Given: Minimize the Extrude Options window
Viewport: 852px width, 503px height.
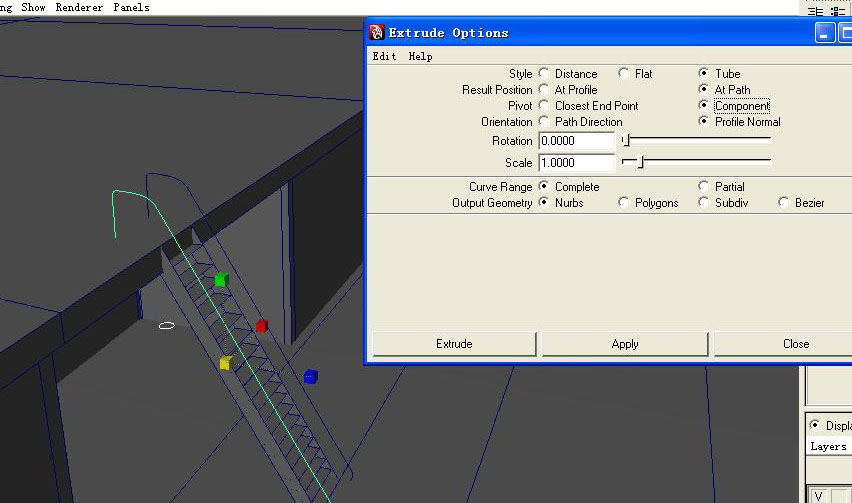Looking at the screenshot, I should coord(824,33).
